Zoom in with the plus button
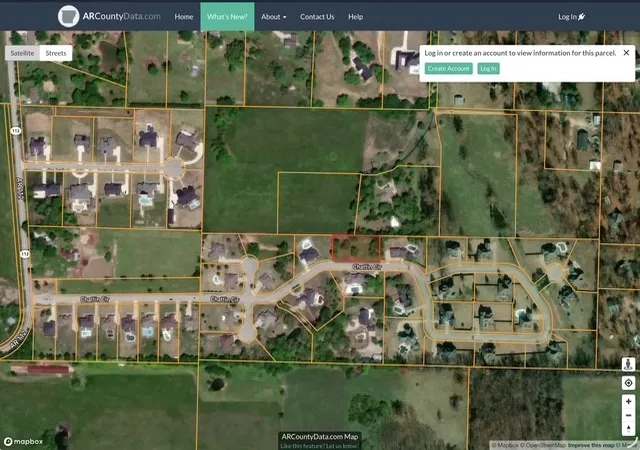 coord(628,401)
